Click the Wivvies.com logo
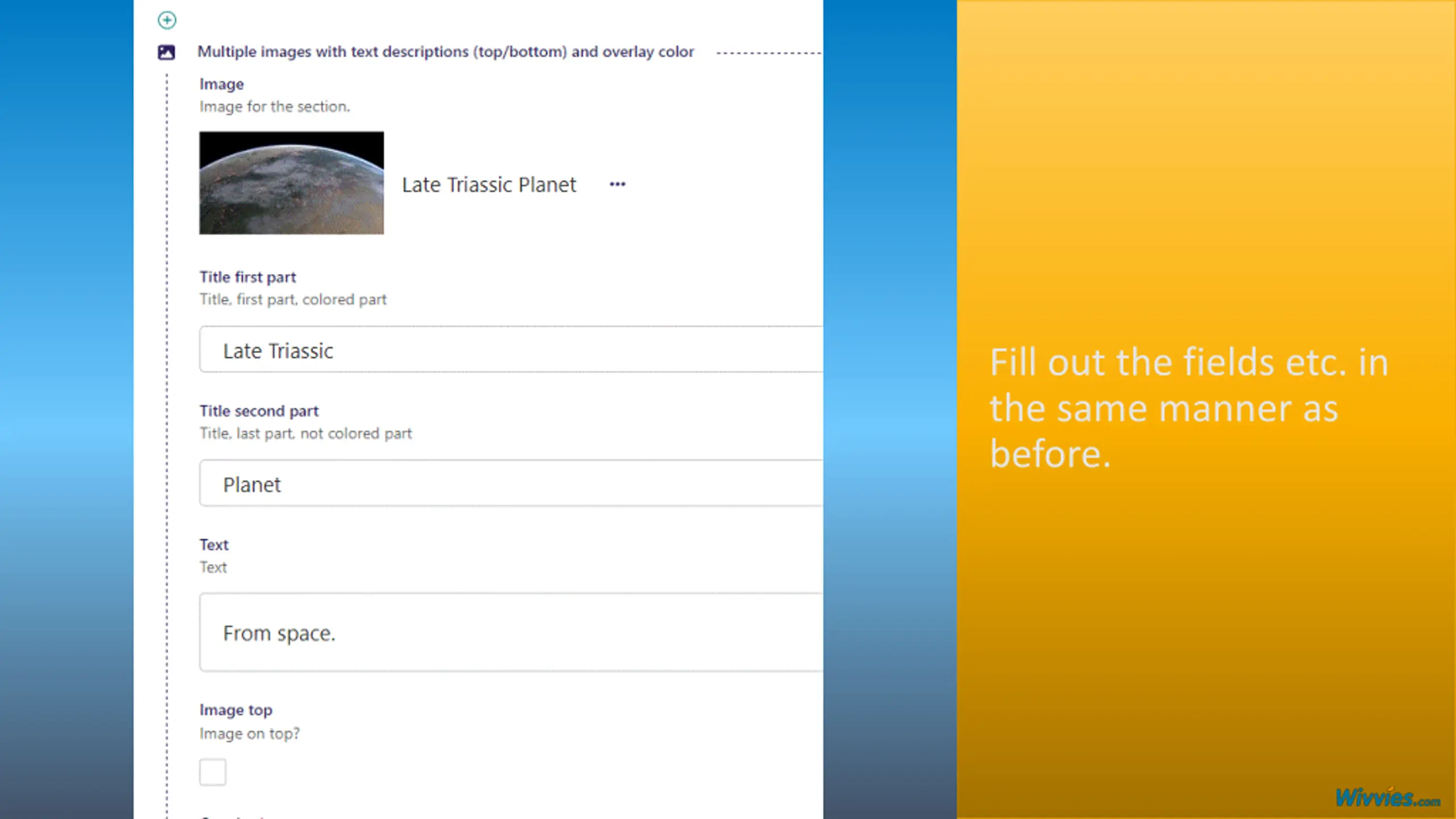This screenshot has height=819, width=1456. [x=1387, y=797]
